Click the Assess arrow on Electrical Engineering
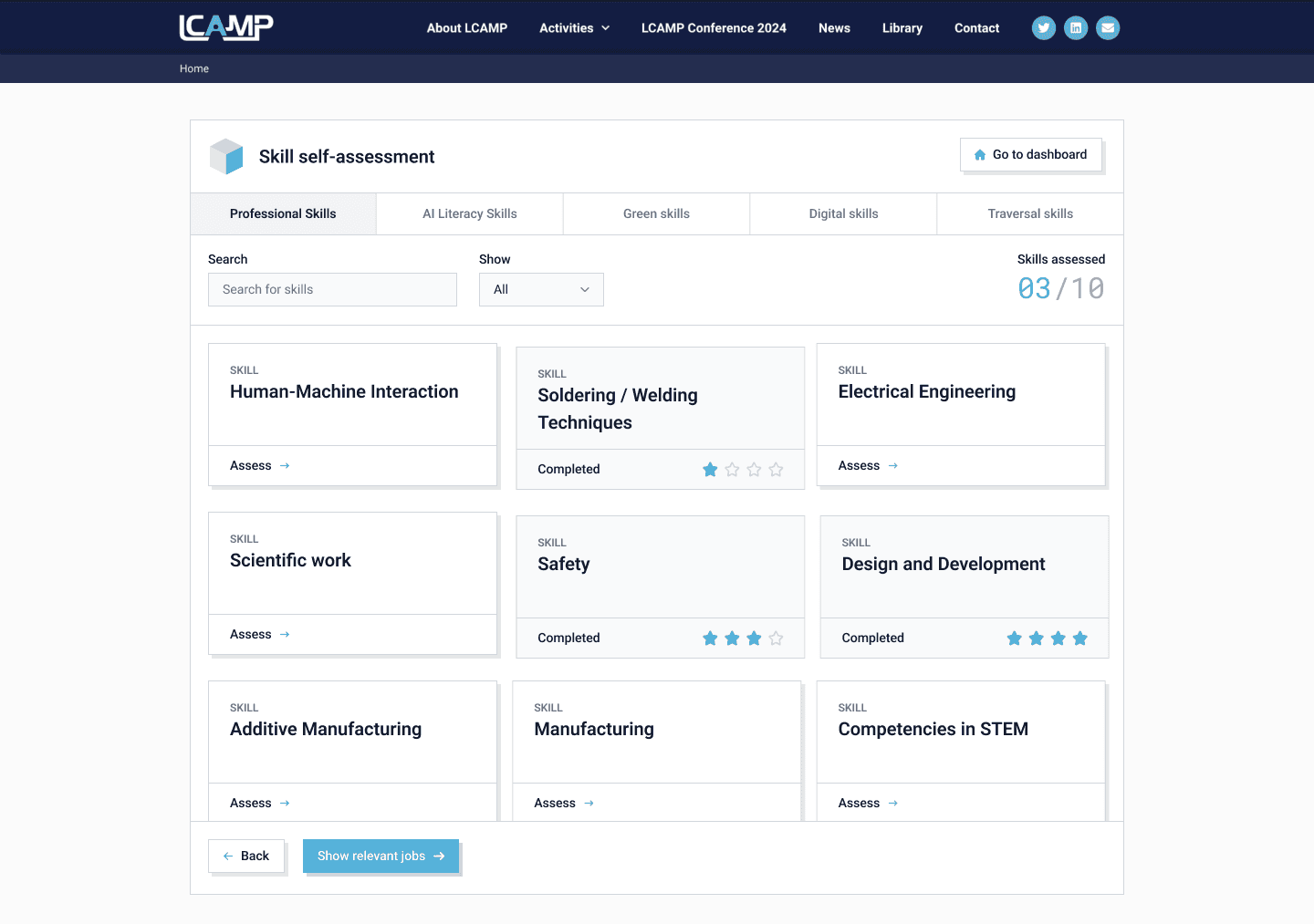Image resolution: width=1314 pixels, height=924 pixels. 893,465
